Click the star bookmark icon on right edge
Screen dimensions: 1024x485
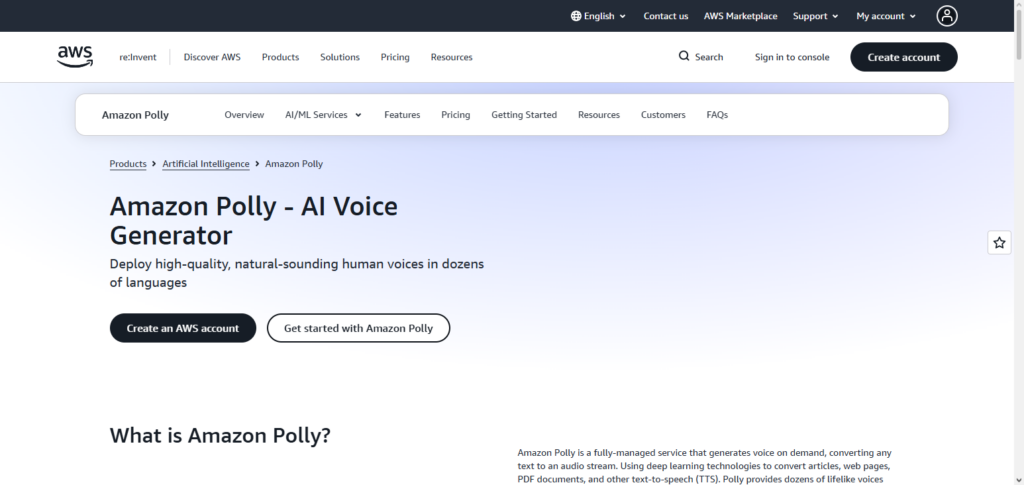click(x=999, y=243)
